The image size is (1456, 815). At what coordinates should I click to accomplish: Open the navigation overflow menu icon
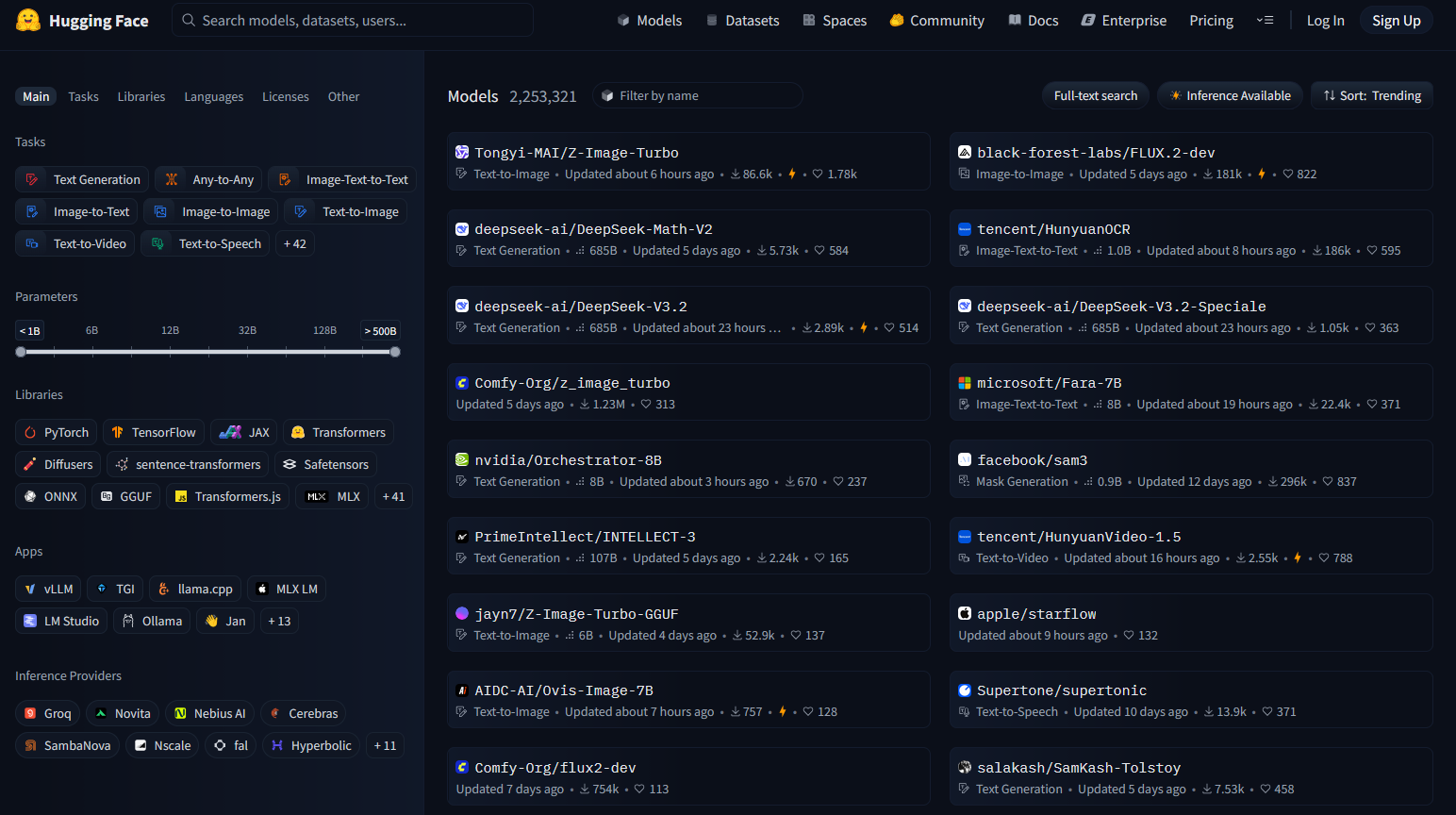(1265, 21)
